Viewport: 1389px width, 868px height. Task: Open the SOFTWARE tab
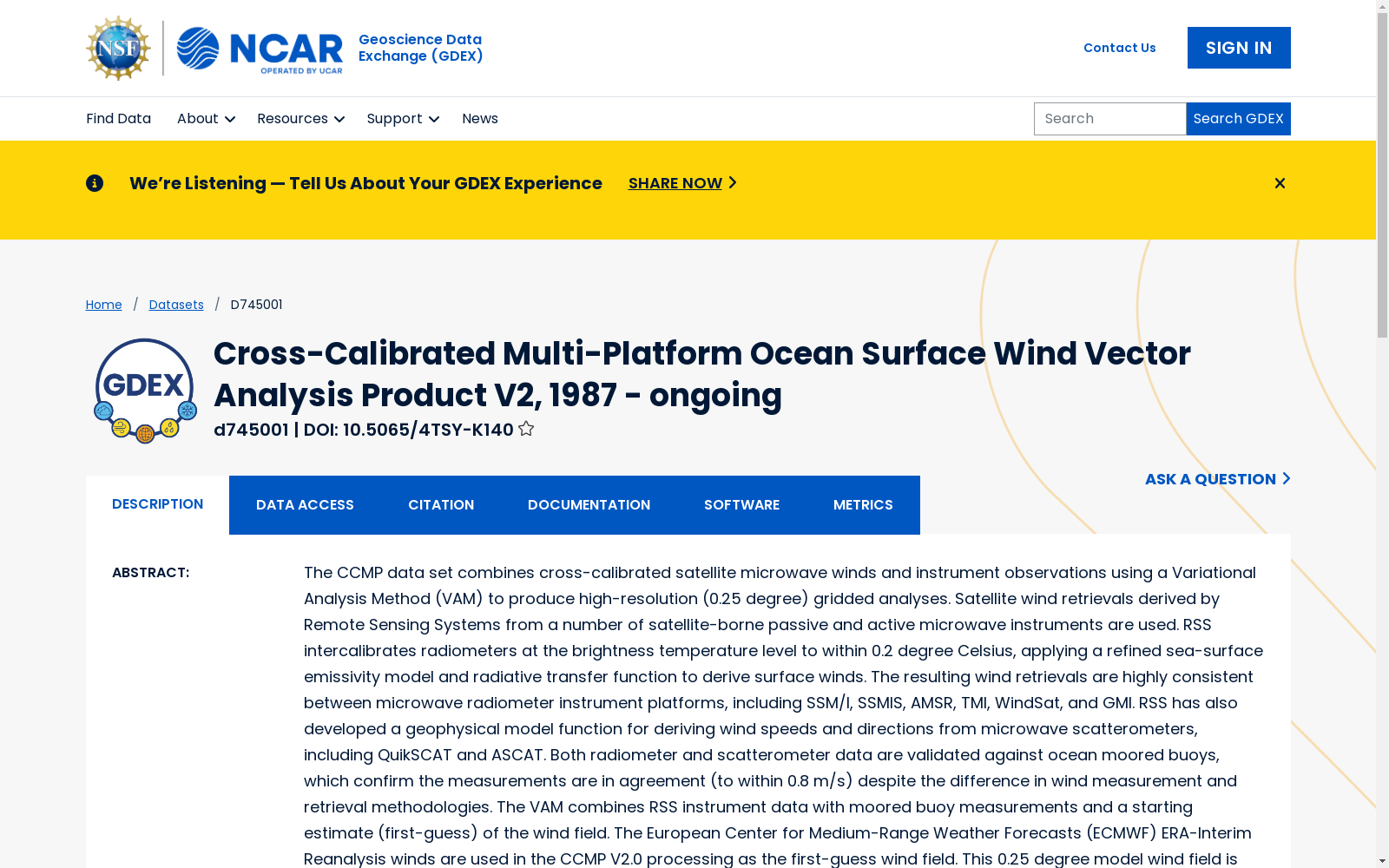[741, 505]
